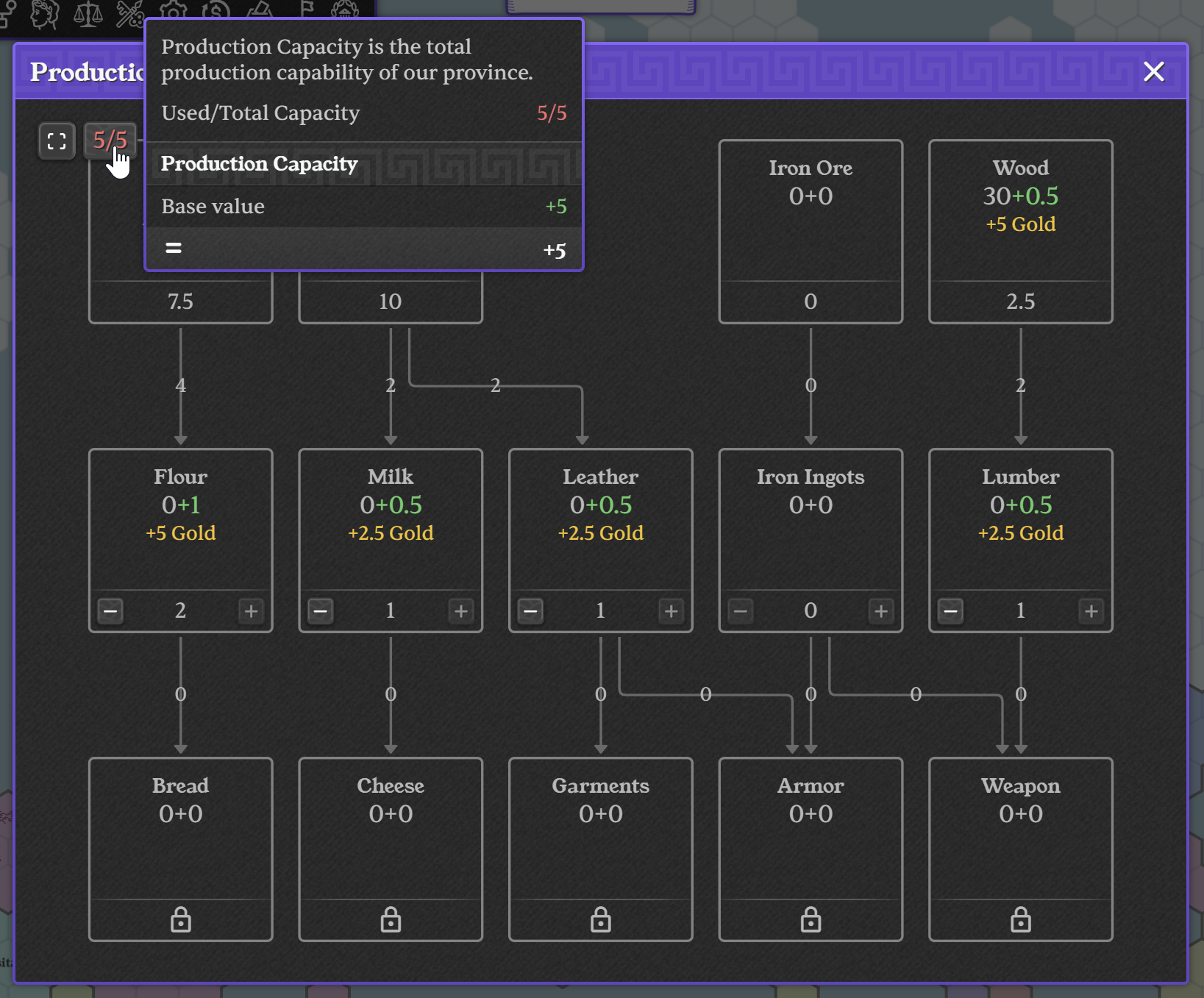Click the 'Base value' row in tooltip
The height and width of the screenshot is (998, 1204).
tap(364, 207)
